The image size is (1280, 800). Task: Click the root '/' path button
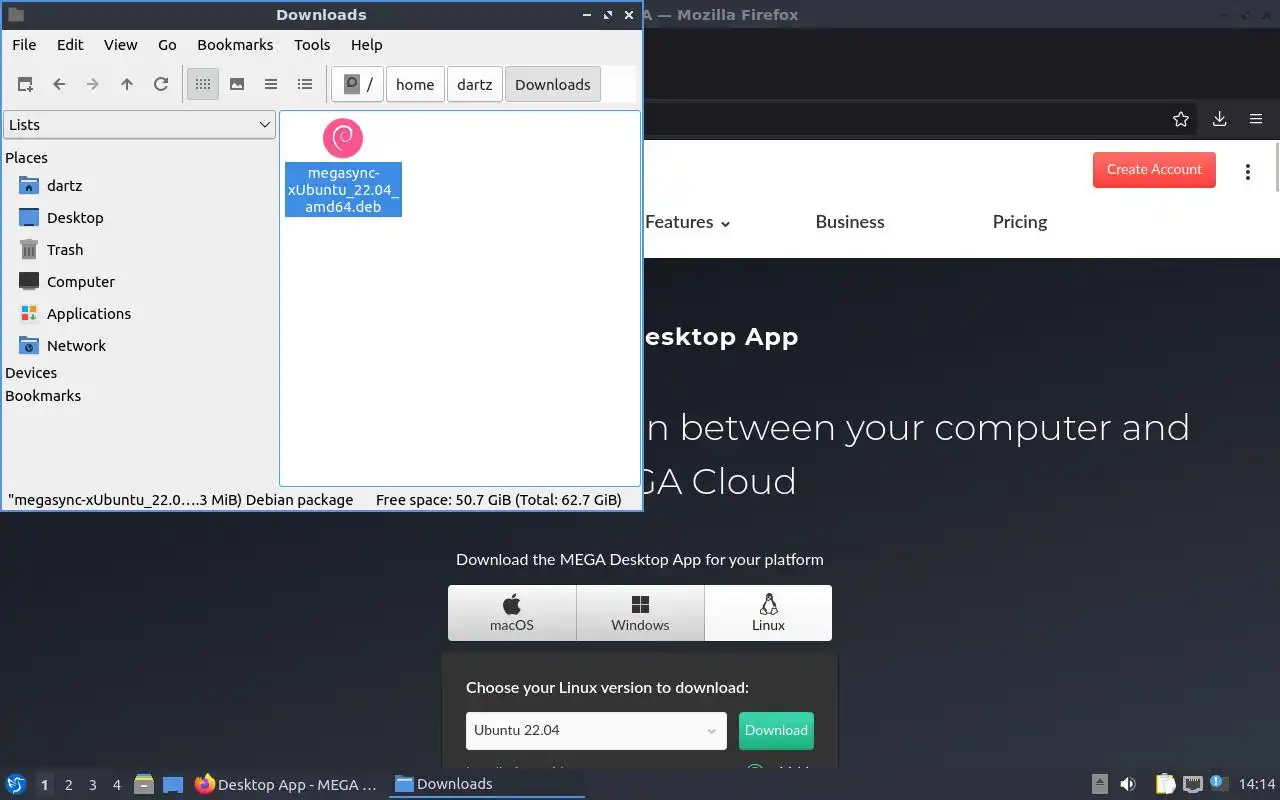tap(358, 85)
